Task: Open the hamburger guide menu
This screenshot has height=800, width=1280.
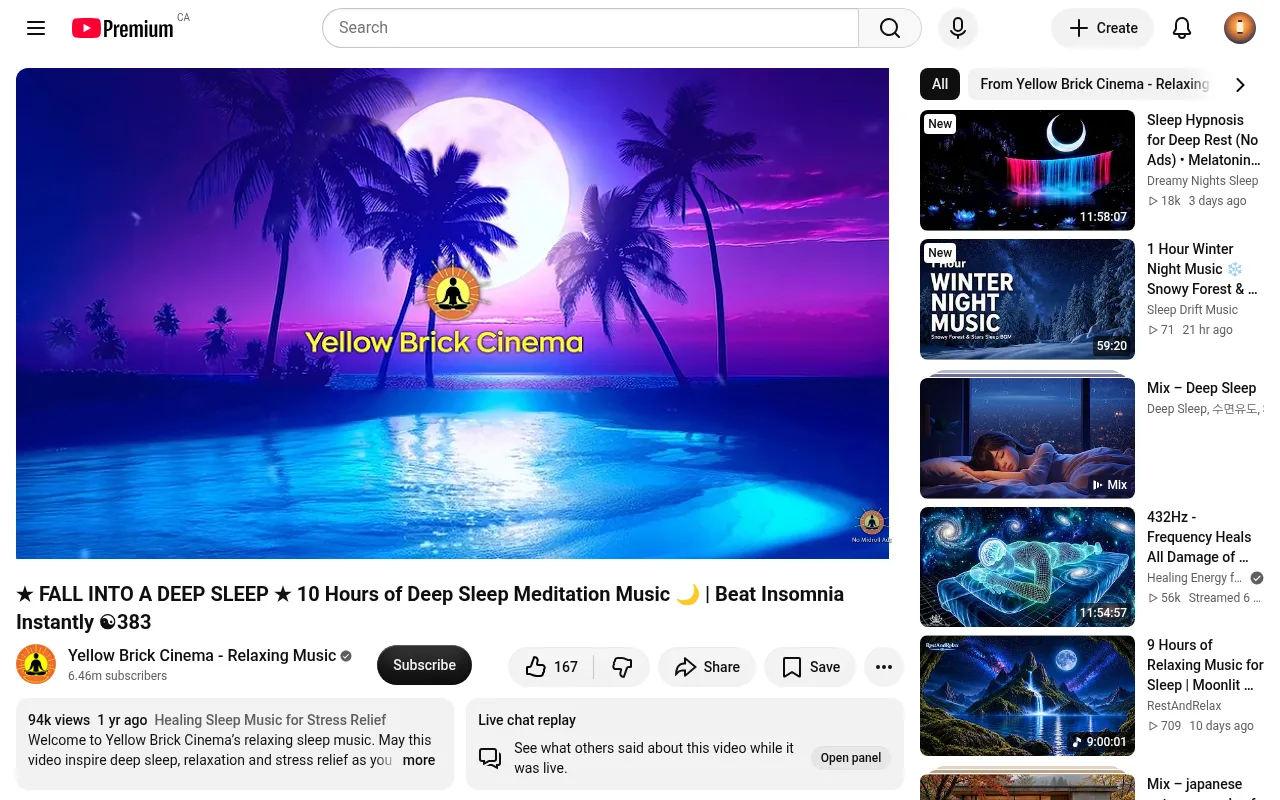Action: coord(36,28)
